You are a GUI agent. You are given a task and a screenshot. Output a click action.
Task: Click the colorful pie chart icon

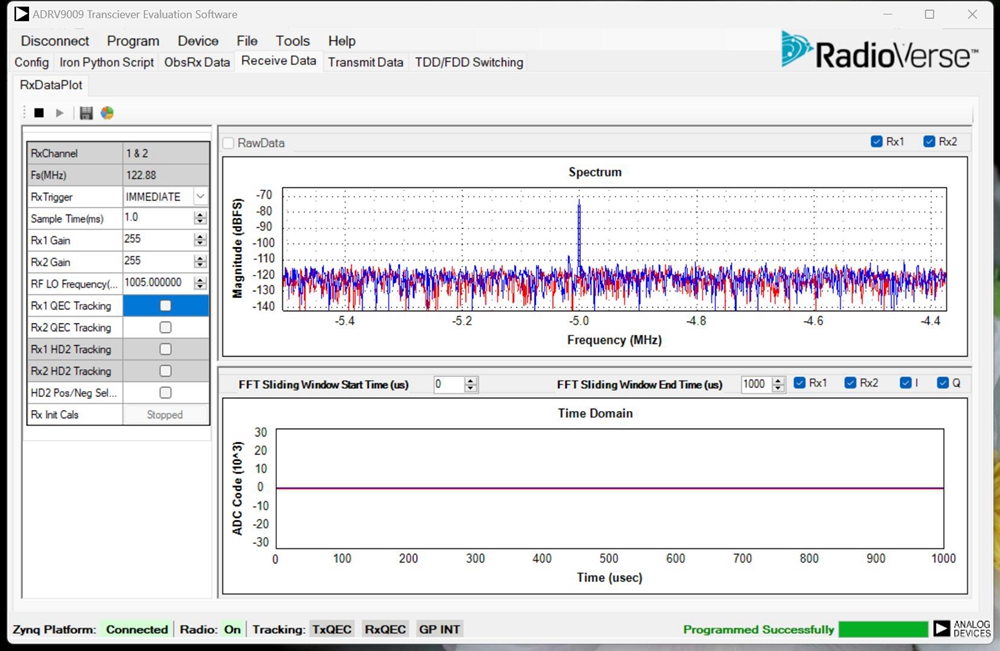[107, 113]
